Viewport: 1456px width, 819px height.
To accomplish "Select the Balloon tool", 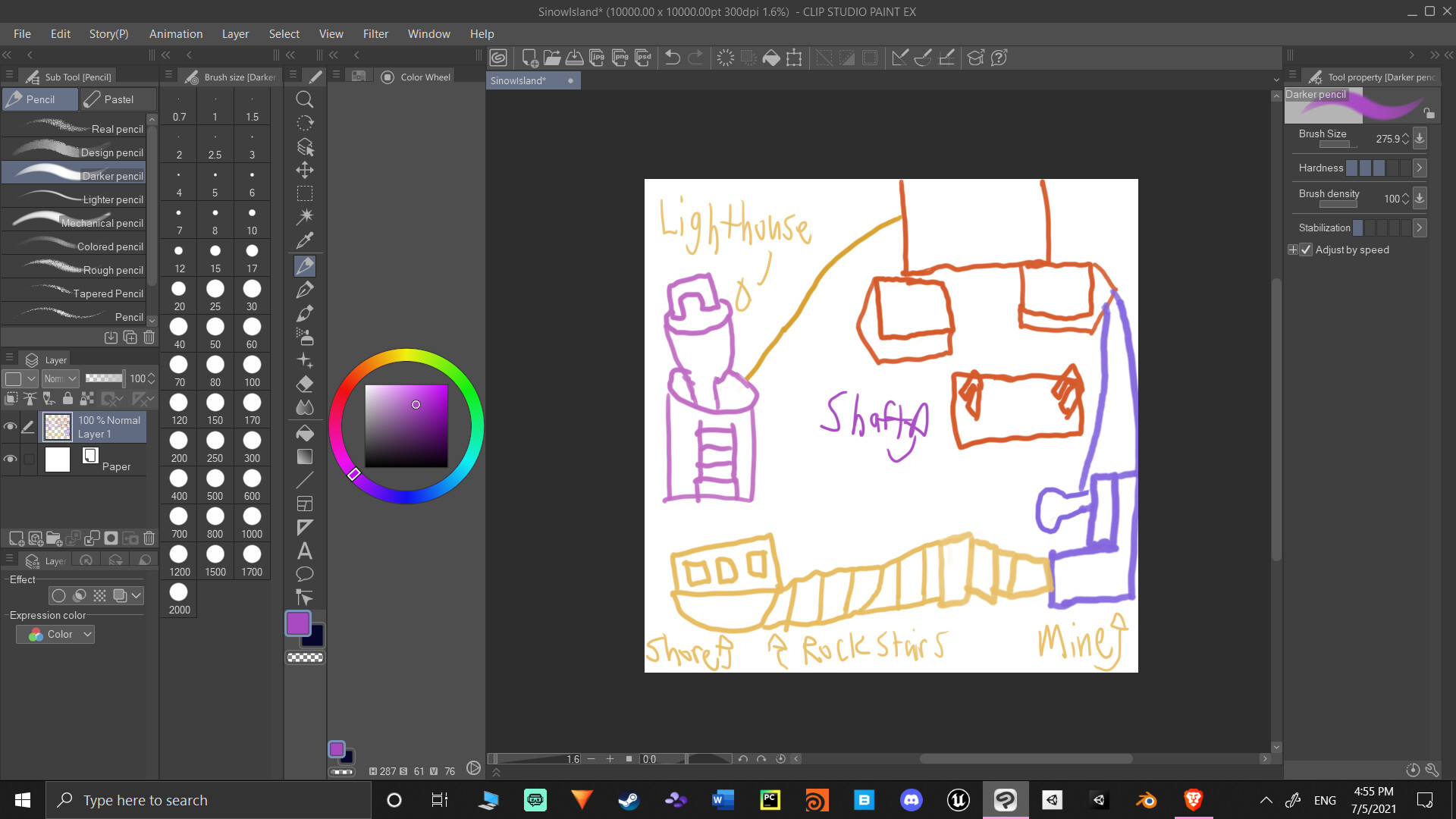I will [305, 574].
